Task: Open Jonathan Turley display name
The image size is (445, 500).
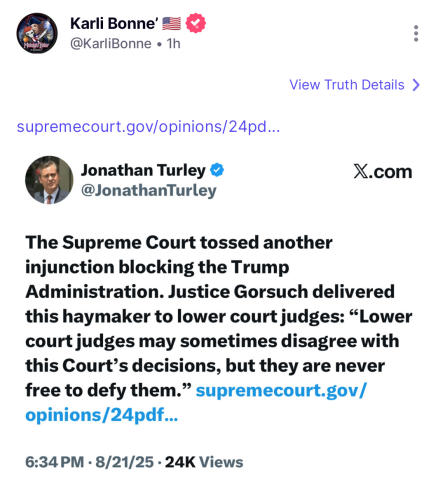Action: pos(143,170)
